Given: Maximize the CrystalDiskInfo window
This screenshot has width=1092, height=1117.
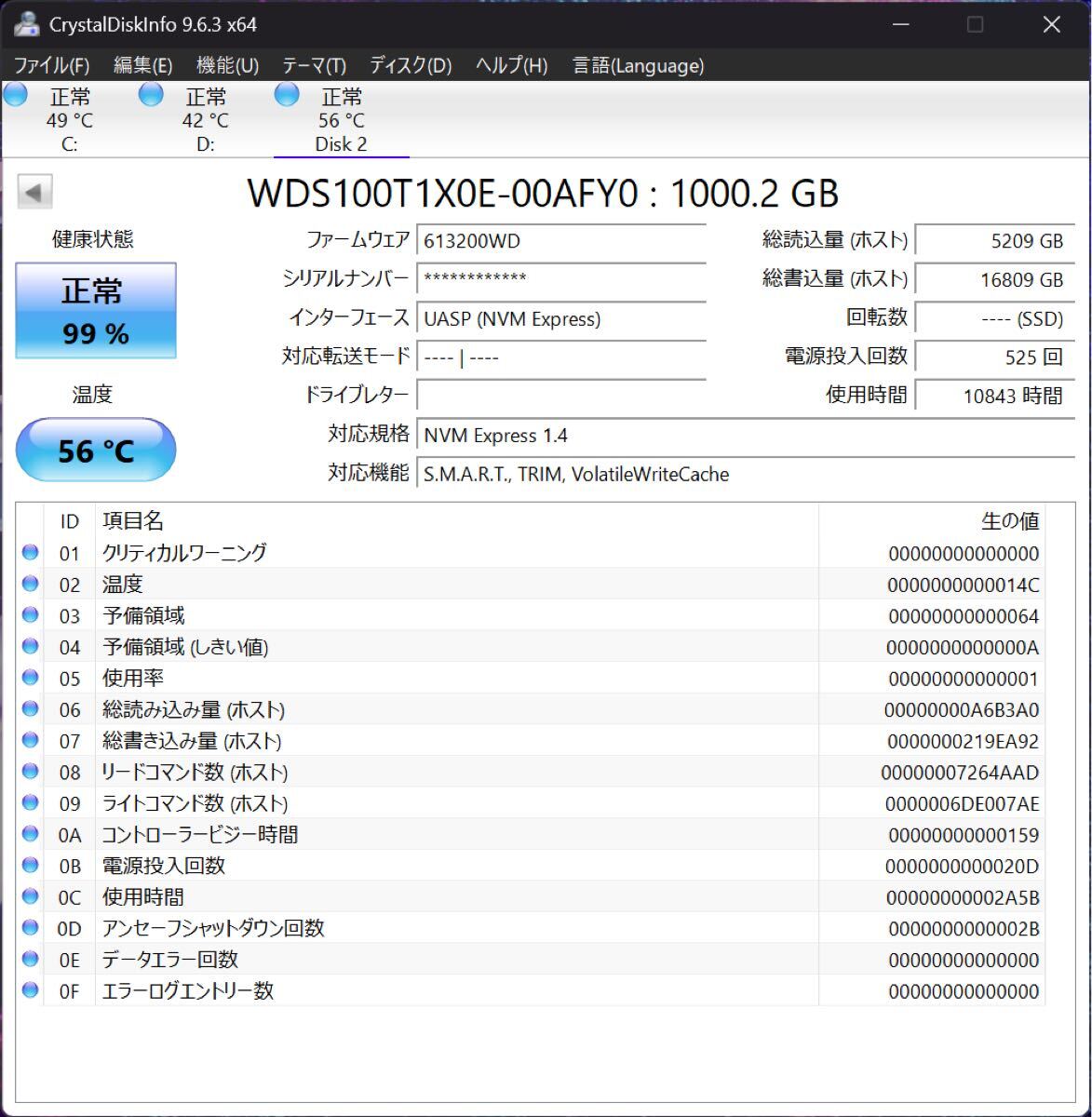Looking at the screenshot, I should tap(975, 24).
